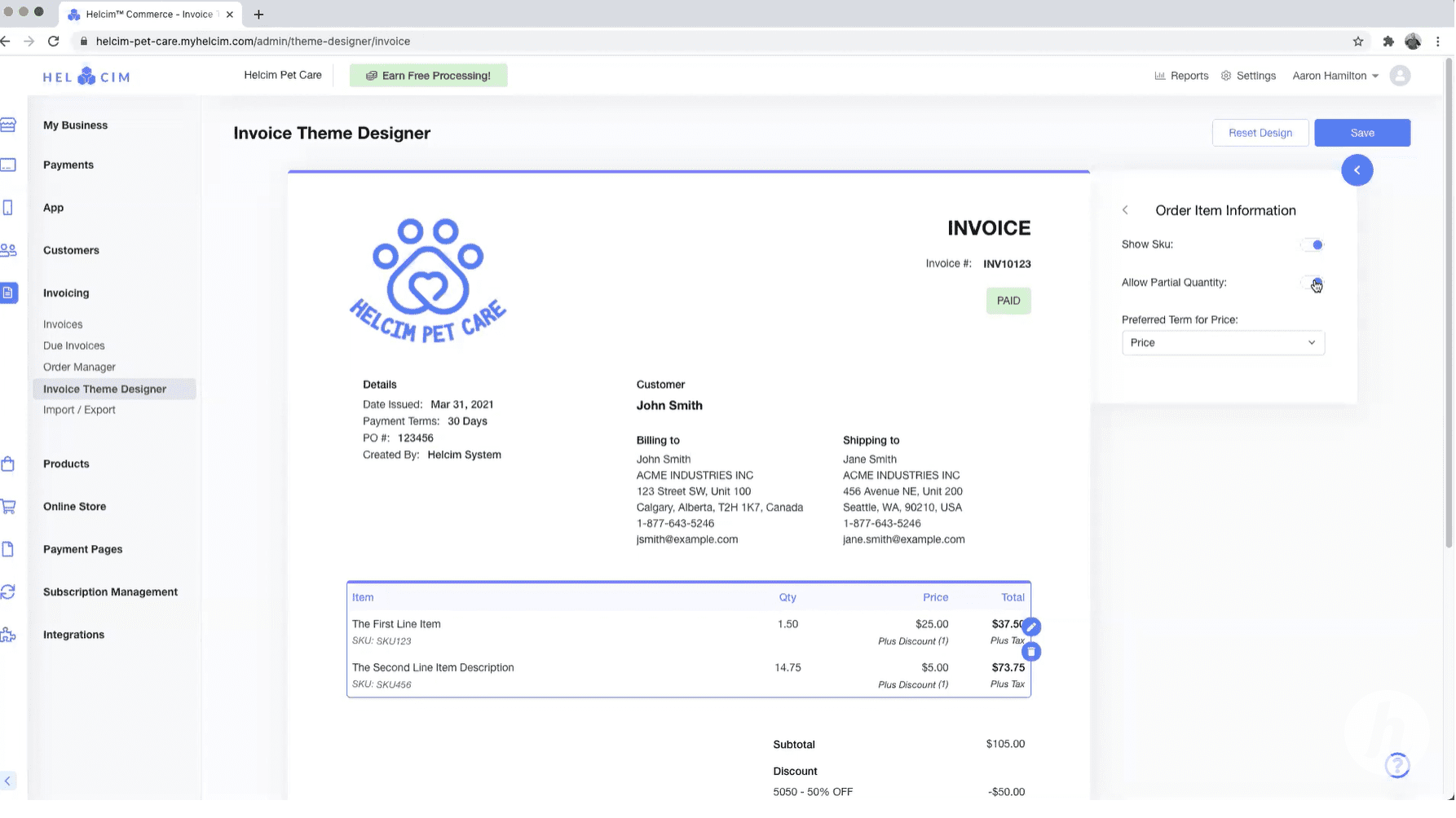The width and height of the screenshot is (1456, 818).
Task: Click the Subscription Management refresh icon
Action: [9, 592]
